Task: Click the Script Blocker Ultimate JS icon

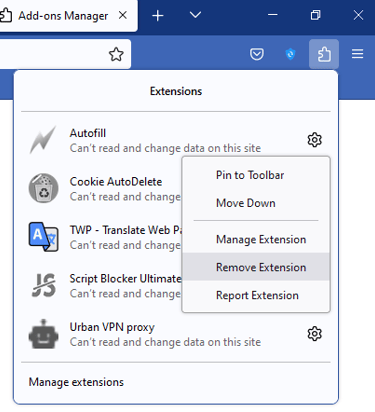Action: 43,285
